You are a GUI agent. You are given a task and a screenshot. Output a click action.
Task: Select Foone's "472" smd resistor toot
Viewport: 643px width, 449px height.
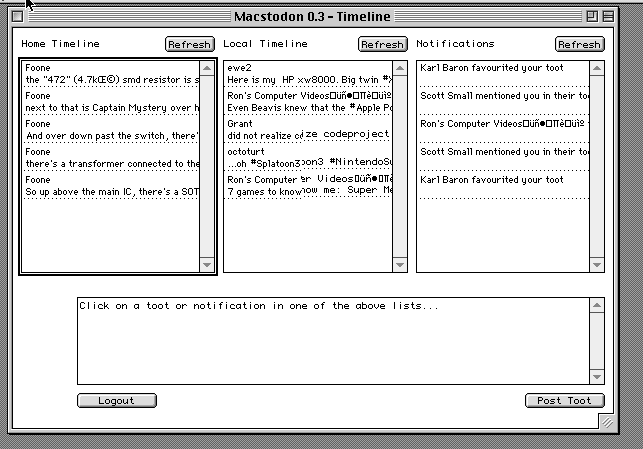click(x=112, y=74)
